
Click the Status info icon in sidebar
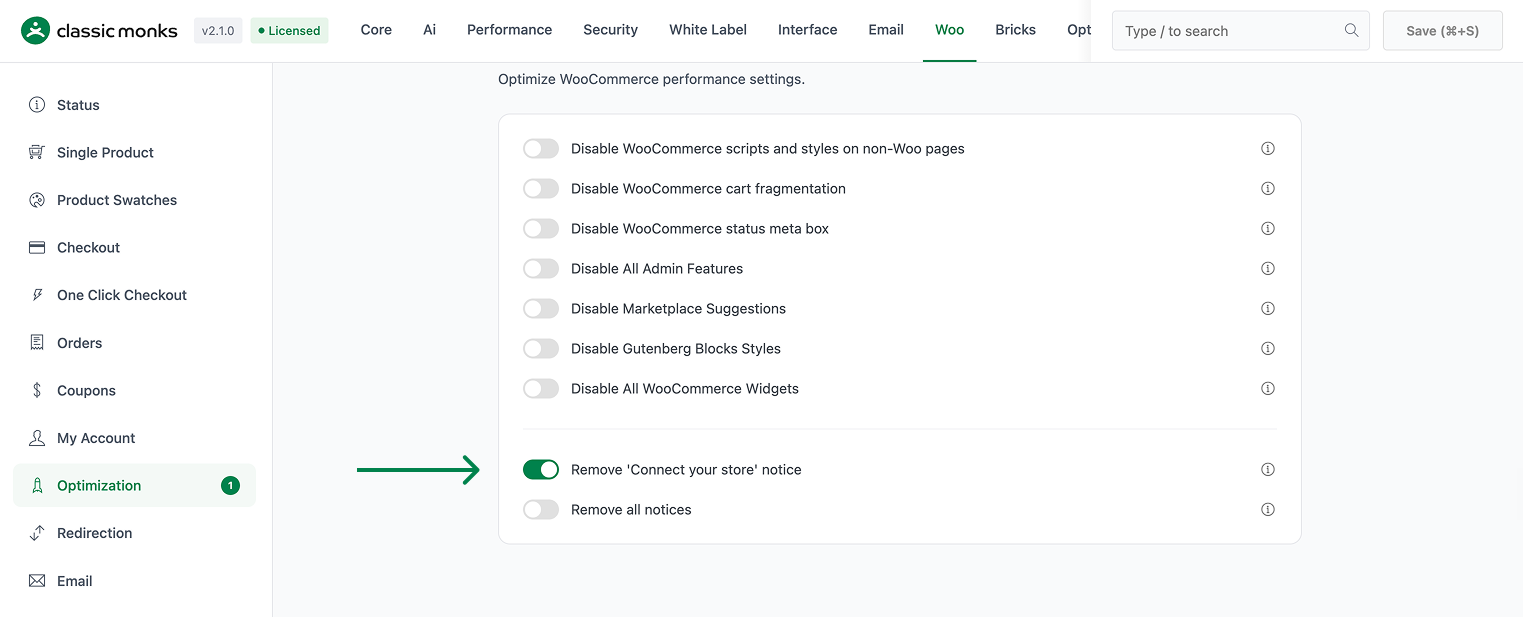coord(37,105)
